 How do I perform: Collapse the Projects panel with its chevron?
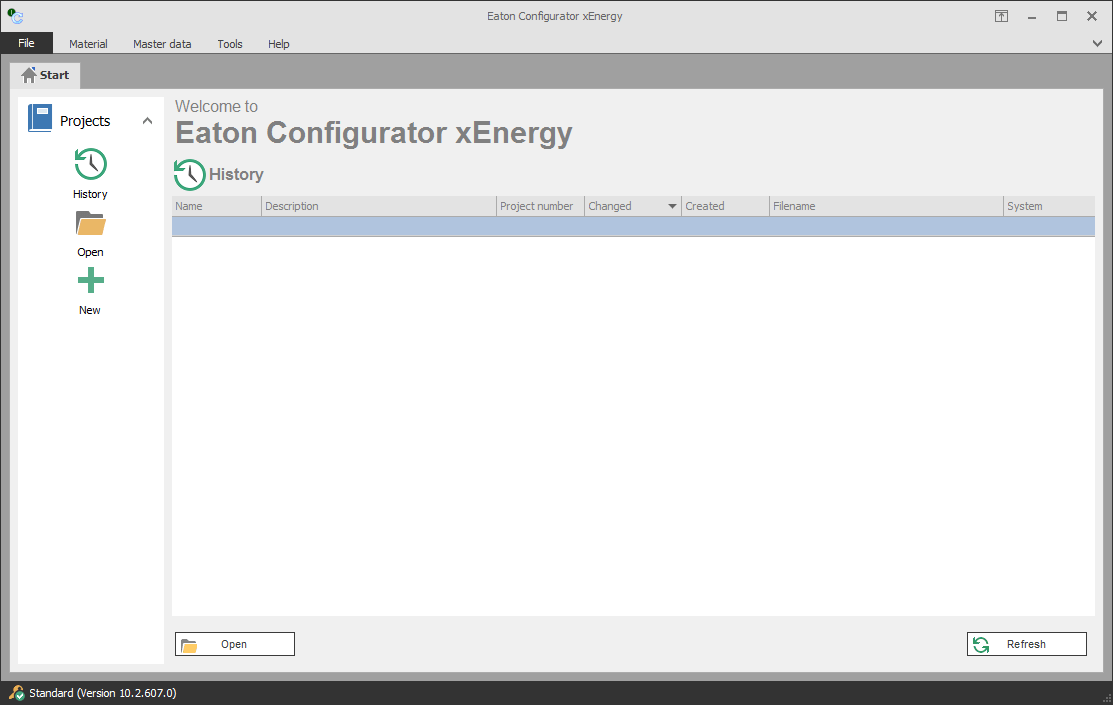click(147, 119)
